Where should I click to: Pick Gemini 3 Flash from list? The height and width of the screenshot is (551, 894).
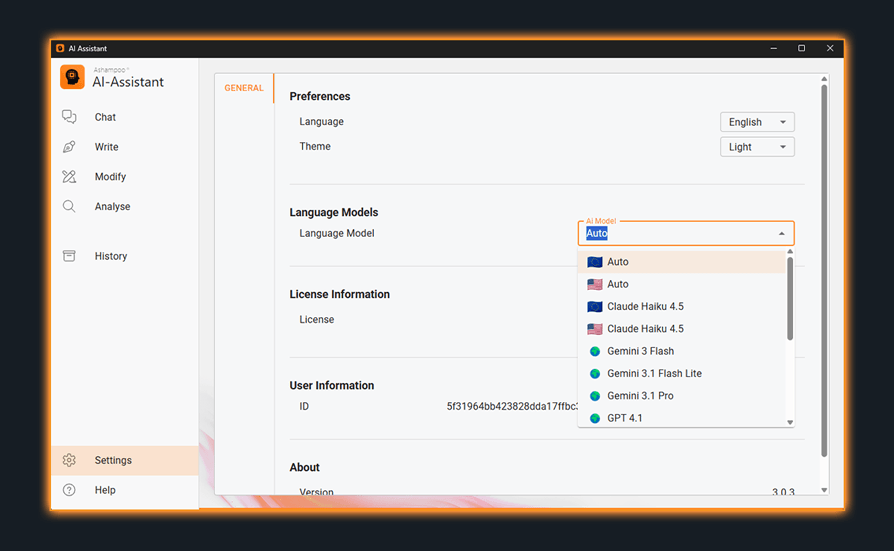click(682, 351)
